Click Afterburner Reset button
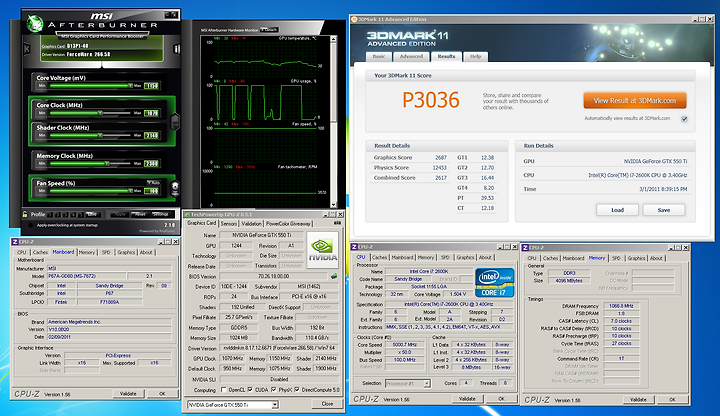Viewport: 720px width, 416px height. [x=141, y=214]
